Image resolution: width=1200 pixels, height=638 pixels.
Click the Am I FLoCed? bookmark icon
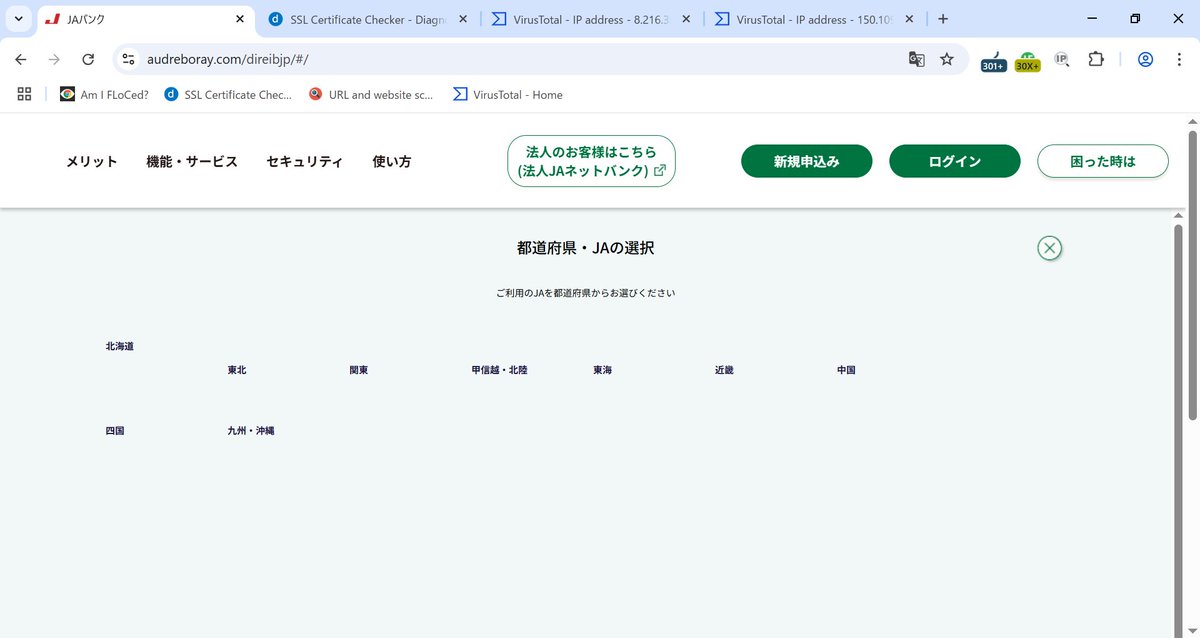click(67, 94)
